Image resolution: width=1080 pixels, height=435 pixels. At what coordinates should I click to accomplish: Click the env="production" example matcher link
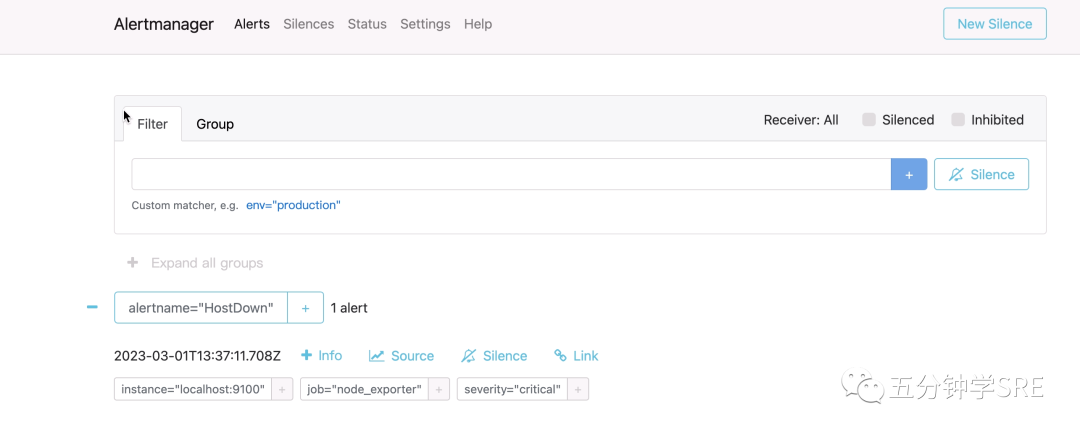coord(293,205)
